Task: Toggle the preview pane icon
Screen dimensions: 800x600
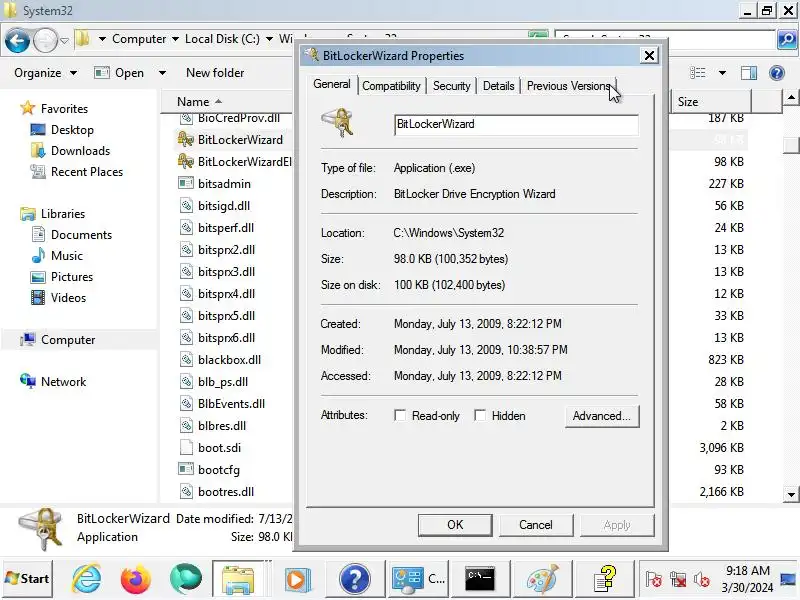Action: (749, 73)
